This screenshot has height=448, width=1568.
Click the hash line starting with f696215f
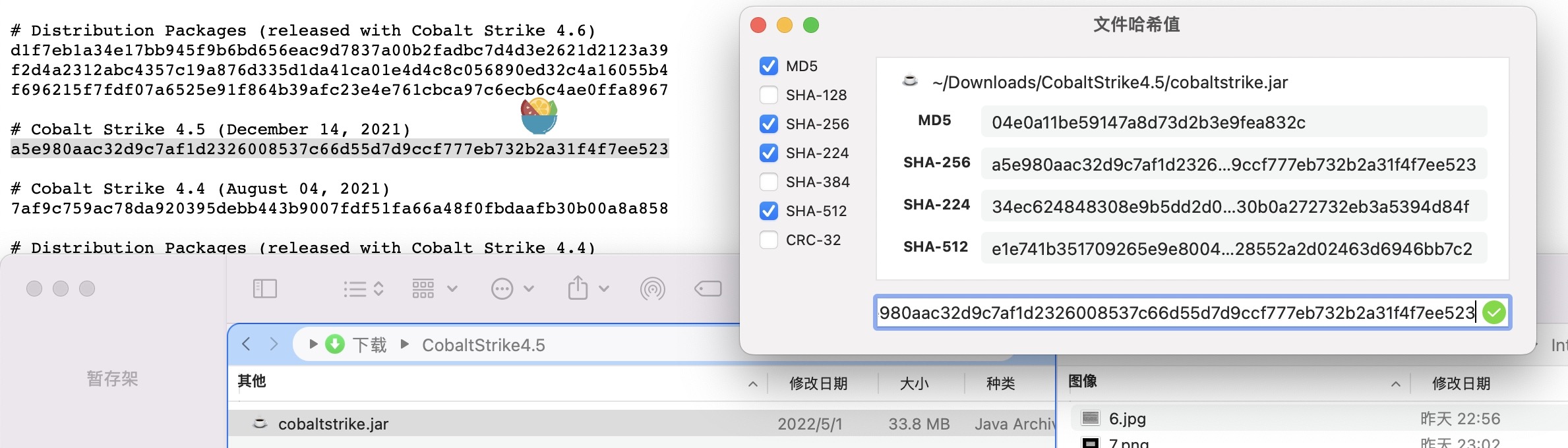click(340, 90)
